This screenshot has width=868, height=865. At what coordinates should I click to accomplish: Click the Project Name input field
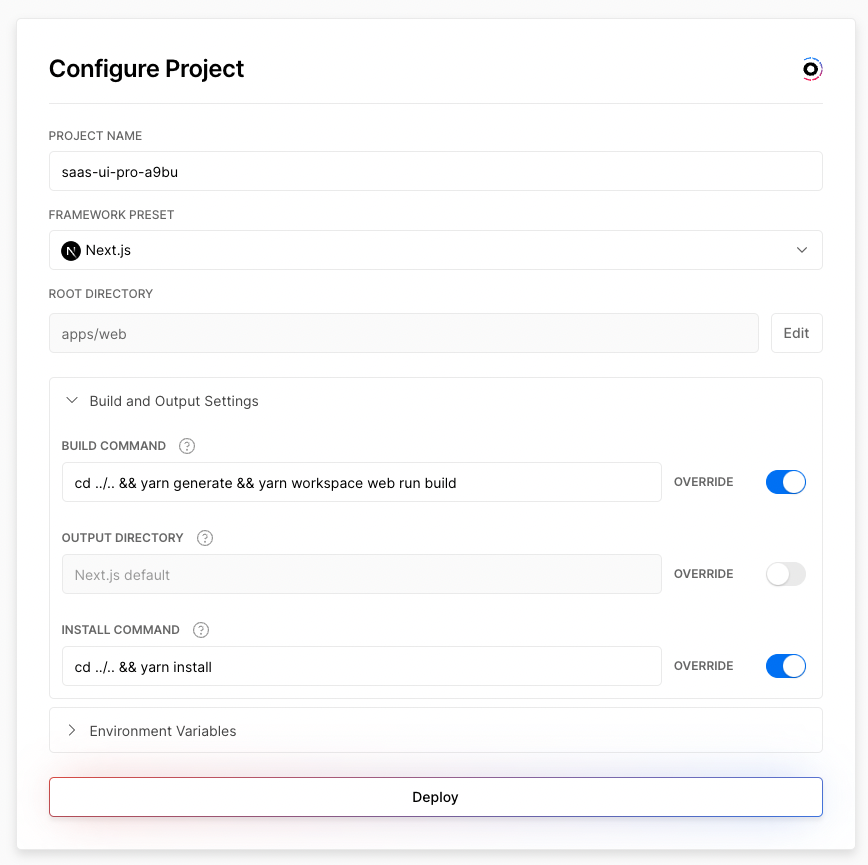pos(436,171)
